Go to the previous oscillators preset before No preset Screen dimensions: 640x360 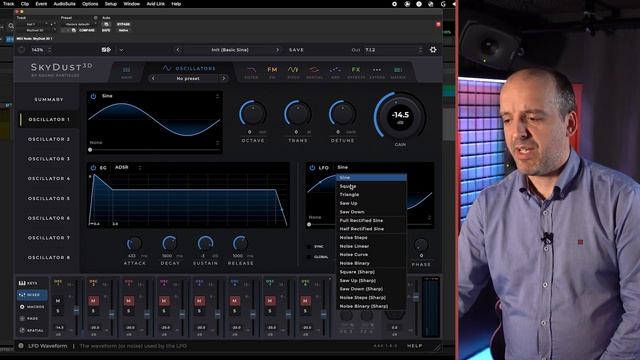153,78
